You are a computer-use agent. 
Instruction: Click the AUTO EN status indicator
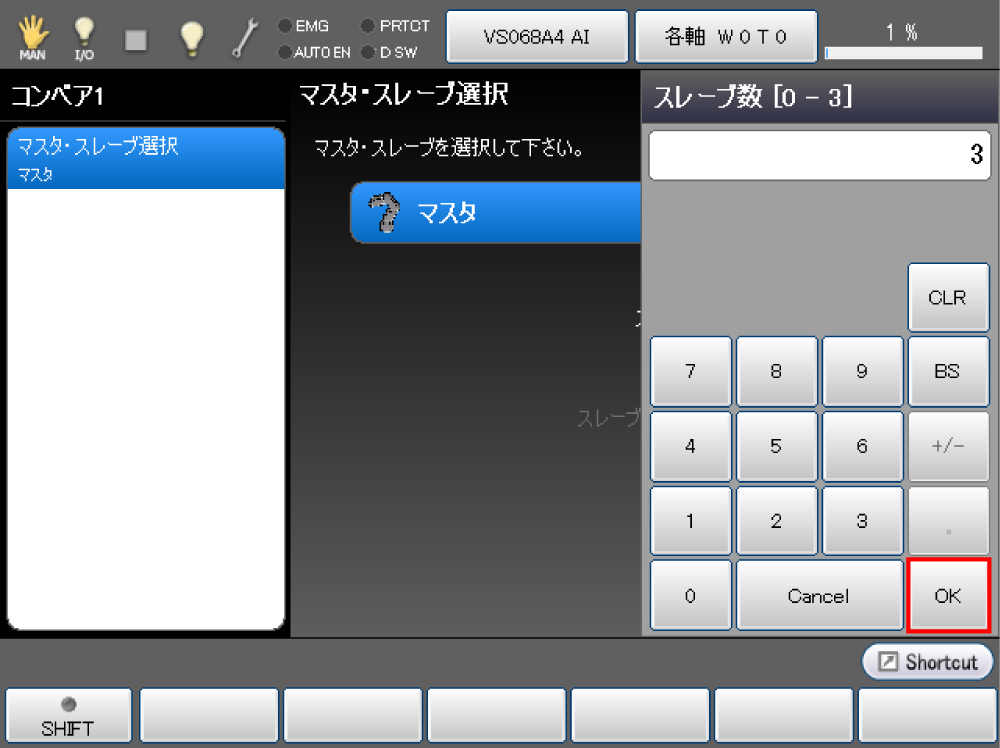(314, 51)
